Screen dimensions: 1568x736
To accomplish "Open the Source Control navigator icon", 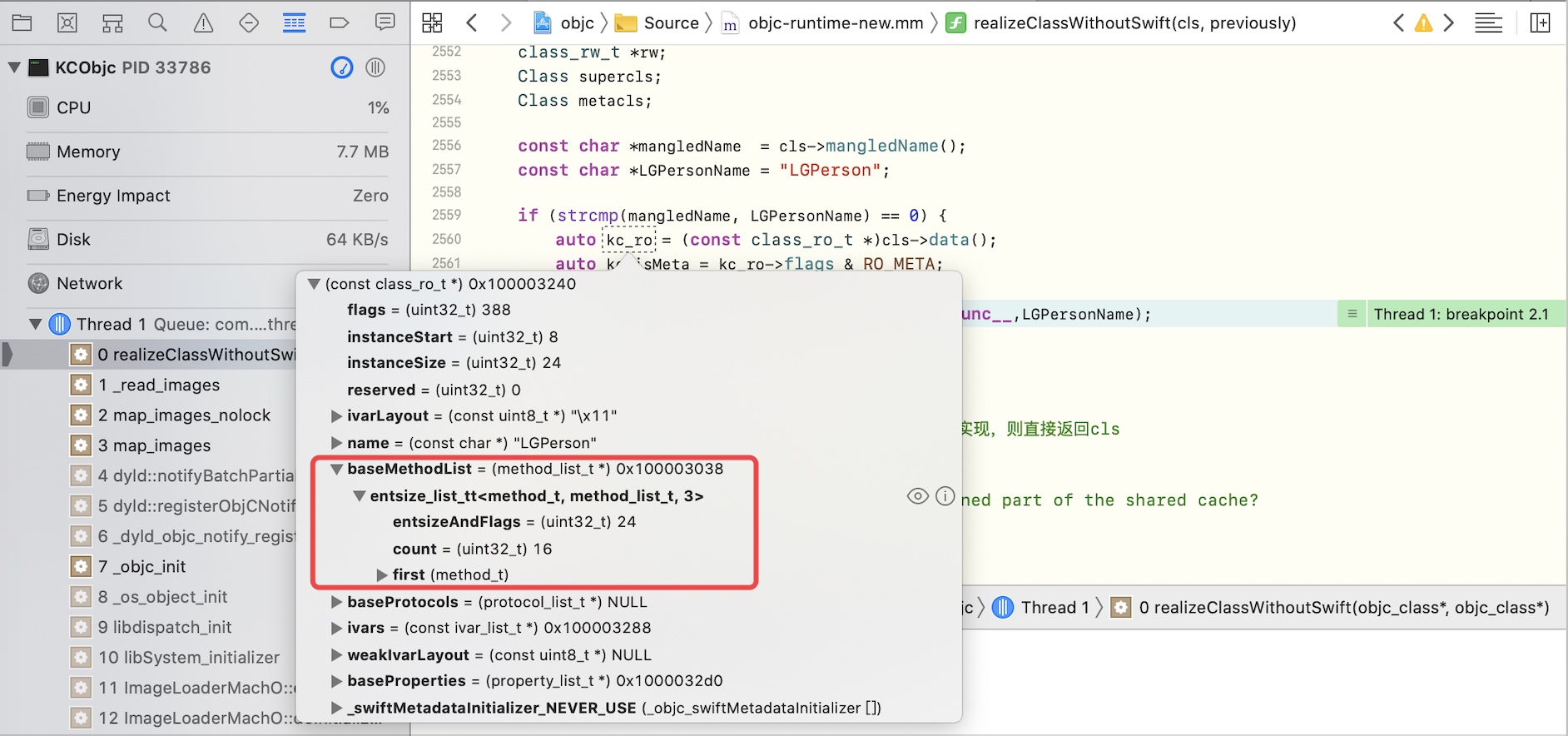I will point(67,22).
